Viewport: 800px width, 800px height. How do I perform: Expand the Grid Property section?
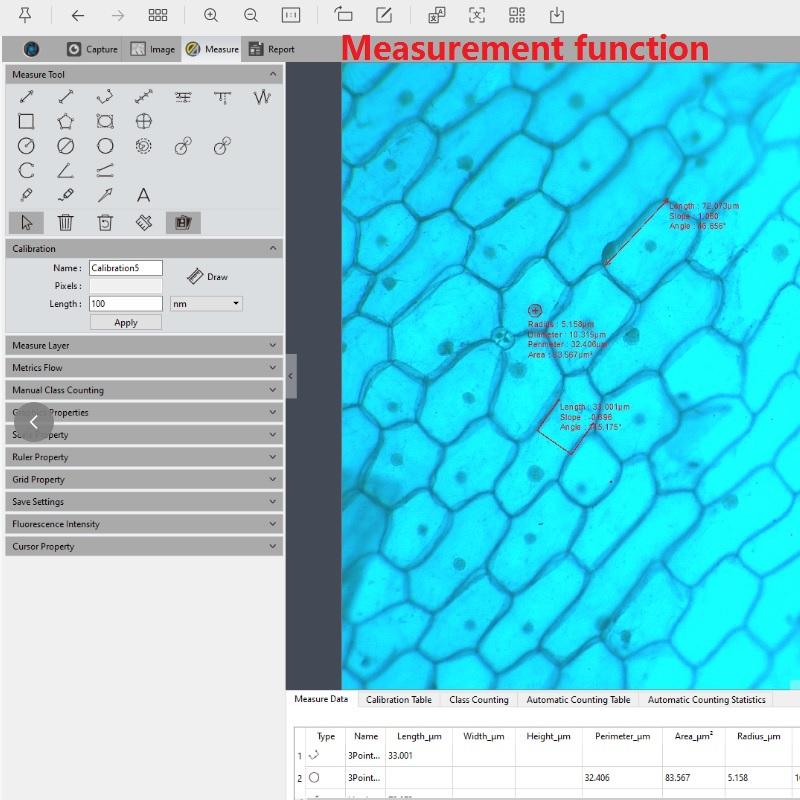tap(144, 480)
